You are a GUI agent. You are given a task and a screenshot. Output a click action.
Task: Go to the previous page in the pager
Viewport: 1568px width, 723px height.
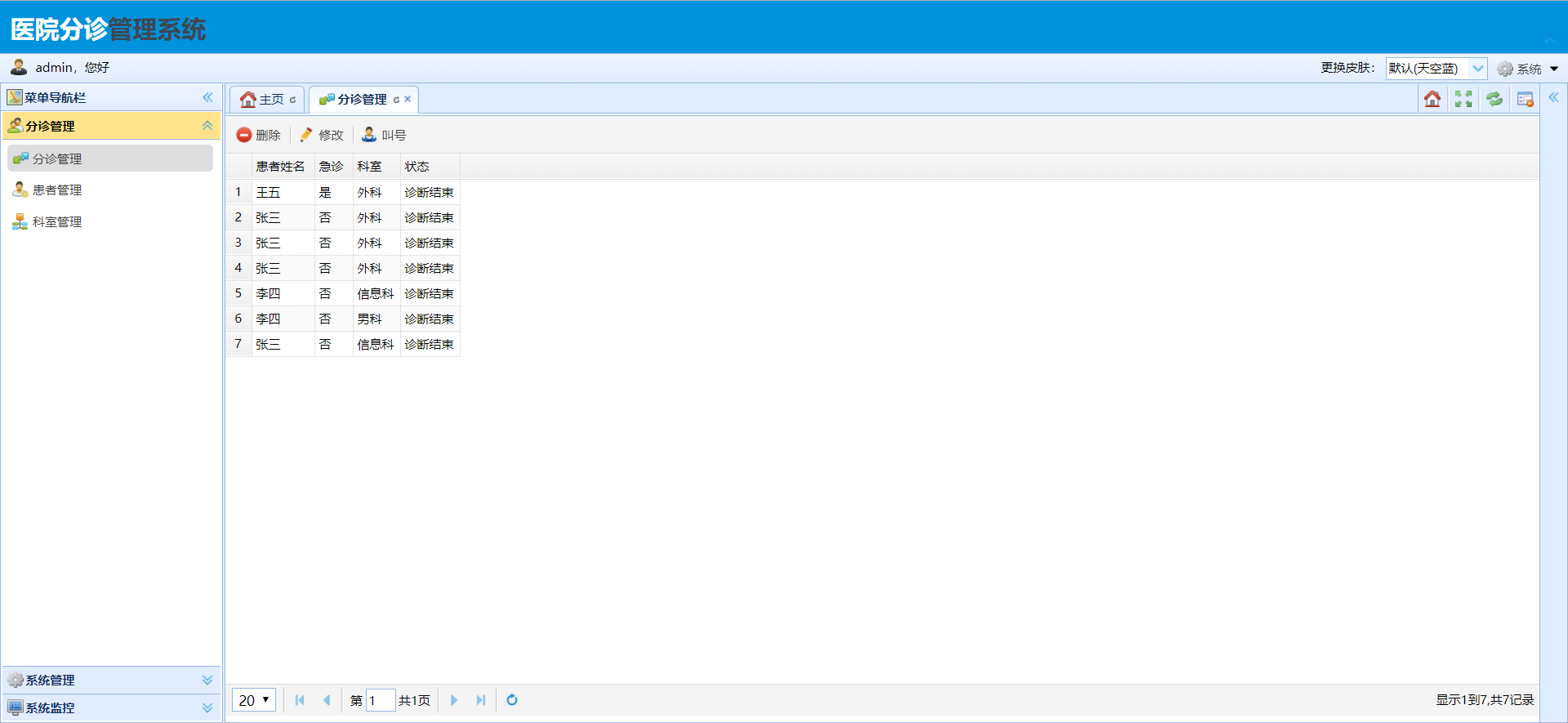coord(327,700)
